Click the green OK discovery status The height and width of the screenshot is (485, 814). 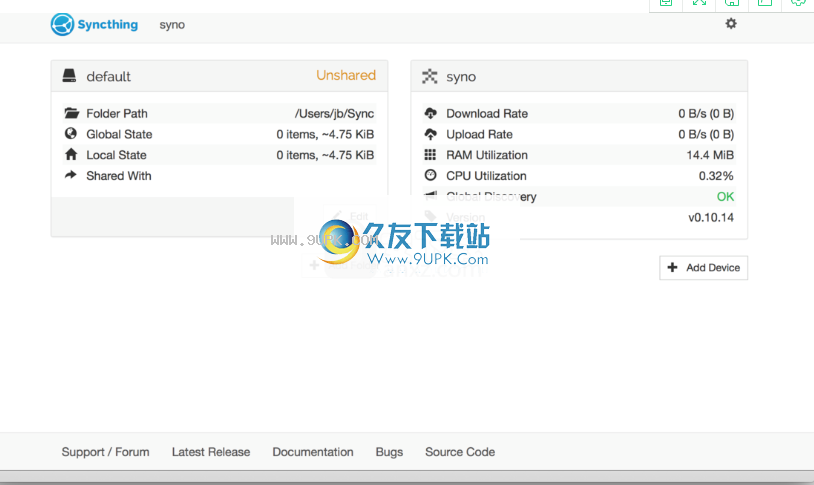(725, 197)
